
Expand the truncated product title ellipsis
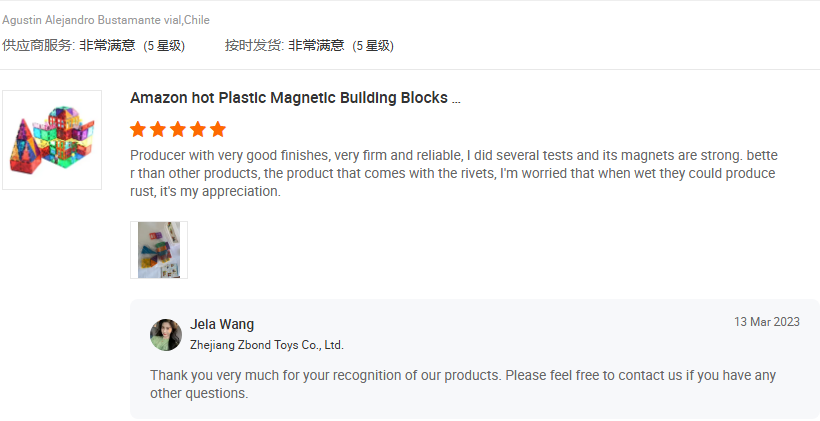coord(456,99)
